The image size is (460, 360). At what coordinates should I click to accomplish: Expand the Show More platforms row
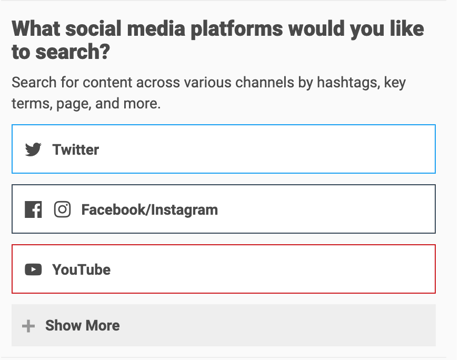224,325
